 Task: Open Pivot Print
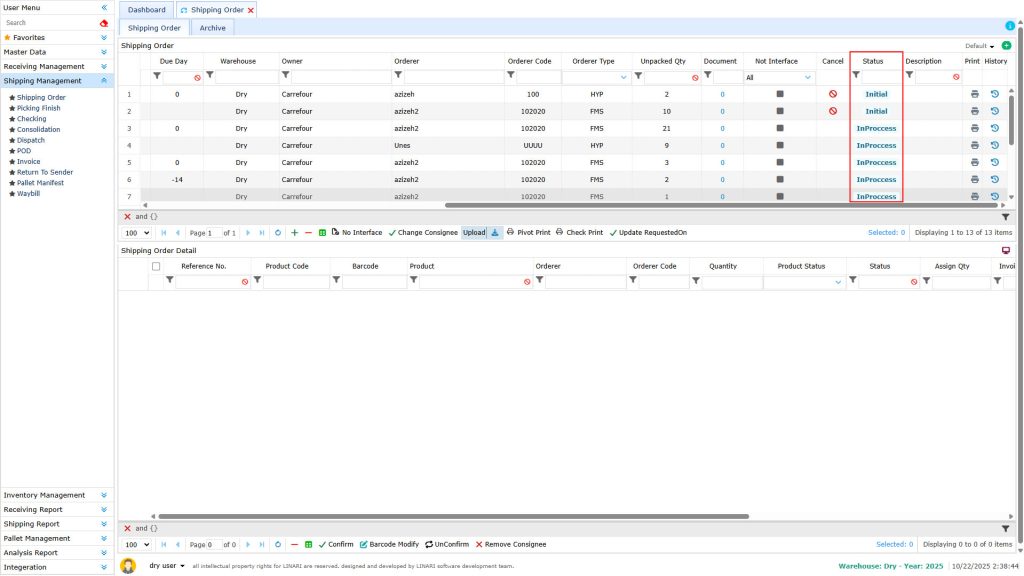pyautogui.click(x=533, y=232)
